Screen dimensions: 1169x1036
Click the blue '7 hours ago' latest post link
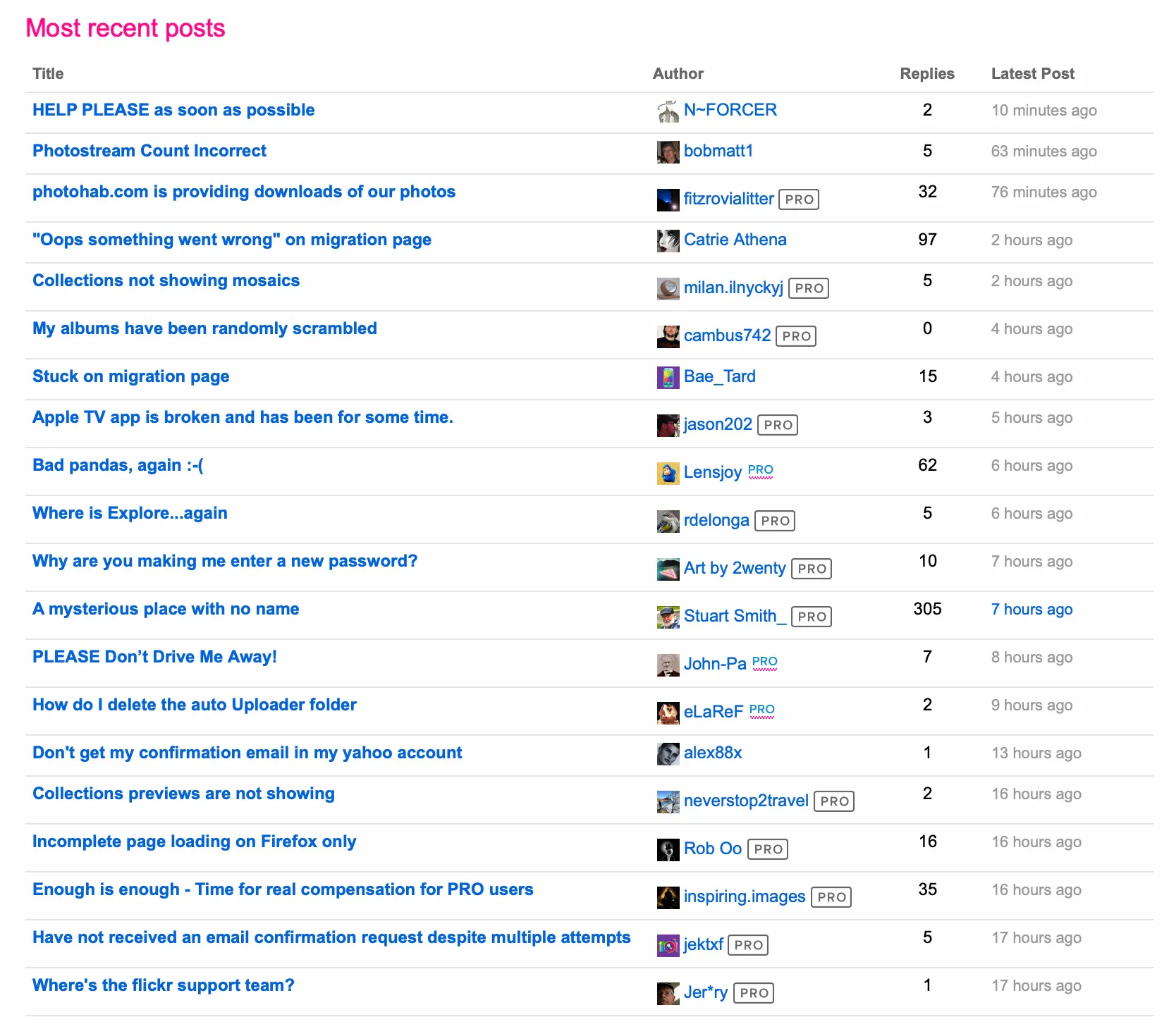1032,610
